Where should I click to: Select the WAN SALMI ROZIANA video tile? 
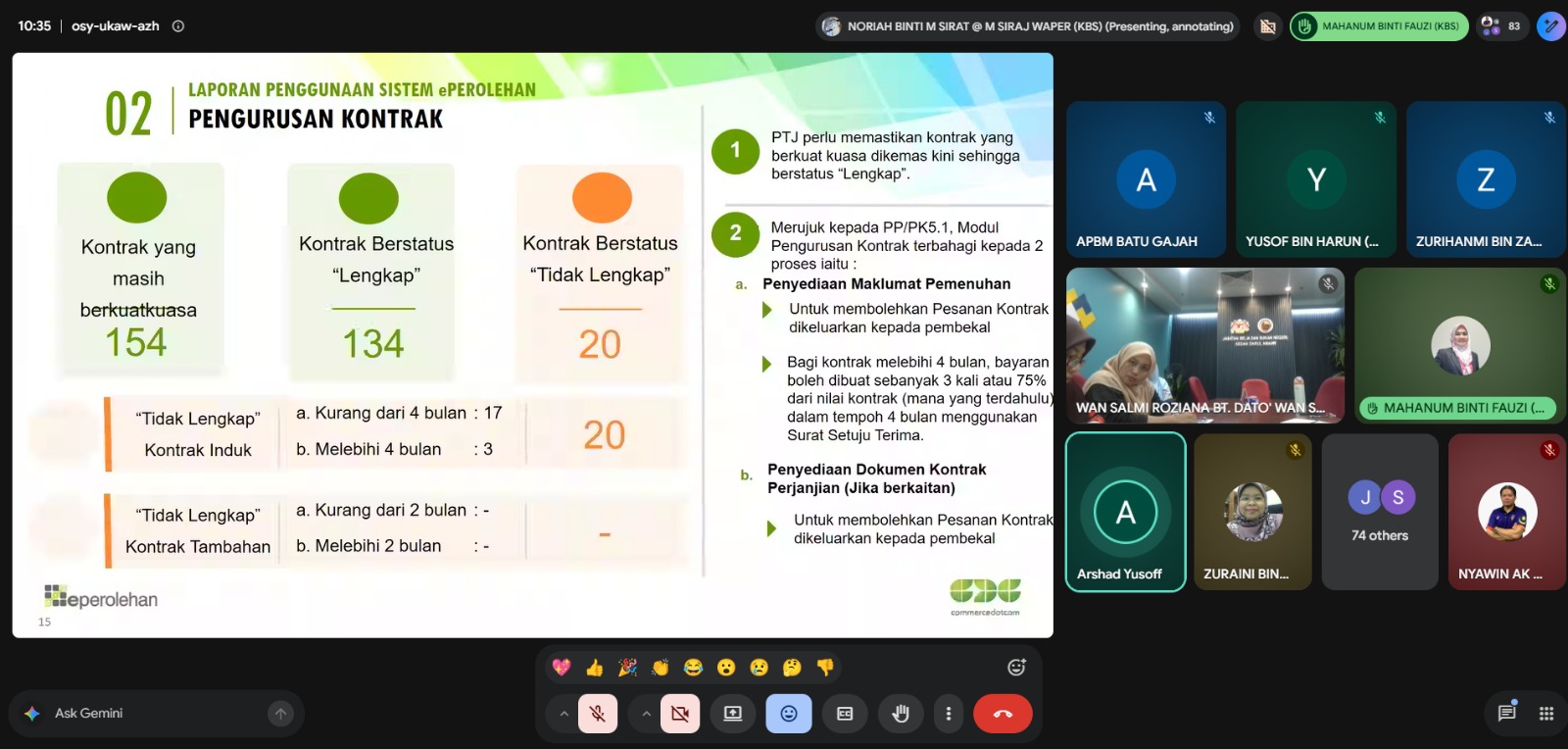pyautogui.click(x=1205, y=345)
